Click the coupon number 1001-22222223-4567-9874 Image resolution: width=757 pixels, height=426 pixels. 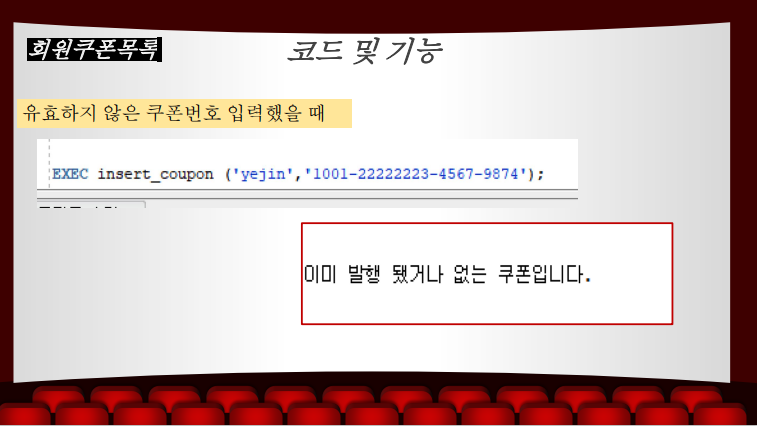tap(415, 174)
